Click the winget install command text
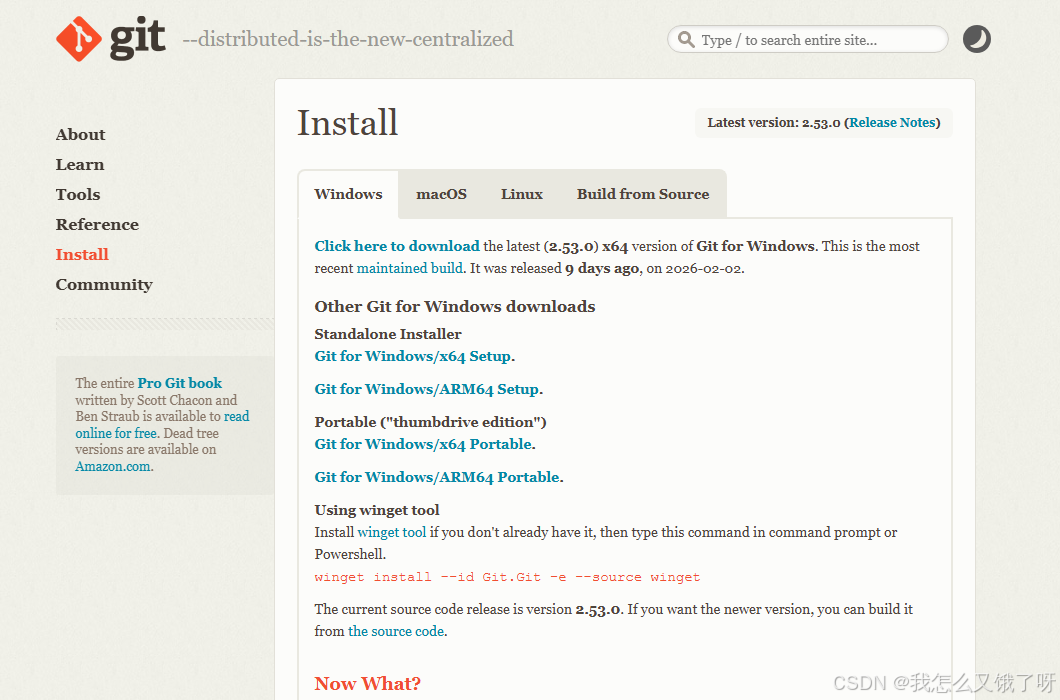1060x700 pixels. pos(507,577)
